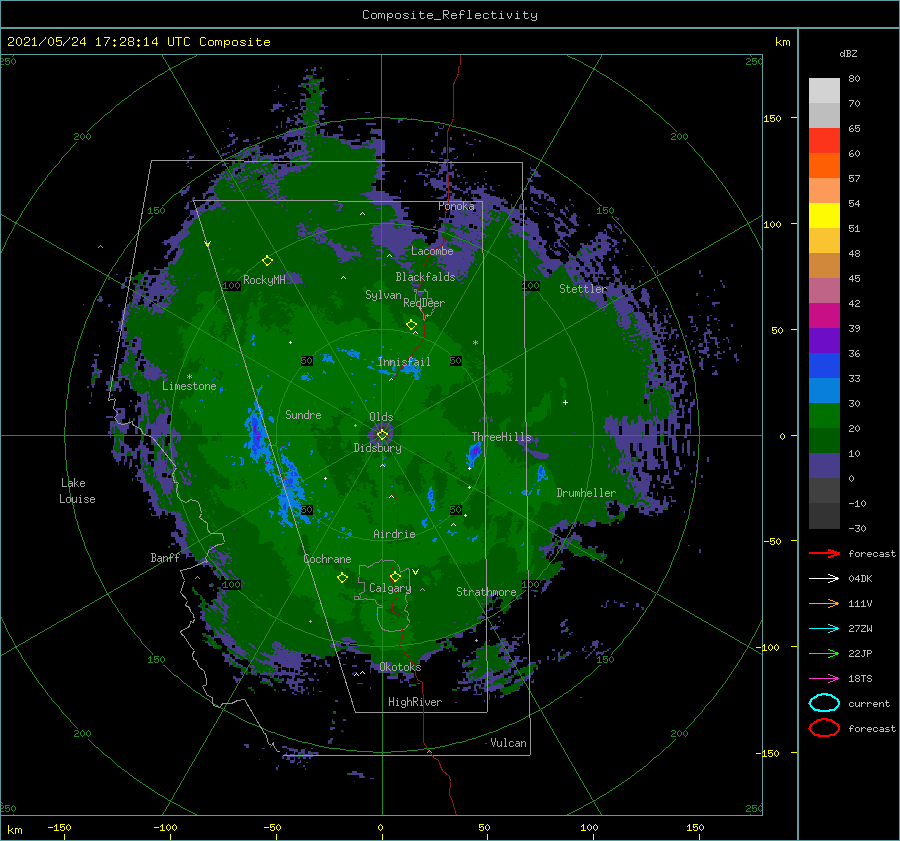
Task: Click the Stettler label
Action: (583, 289)
